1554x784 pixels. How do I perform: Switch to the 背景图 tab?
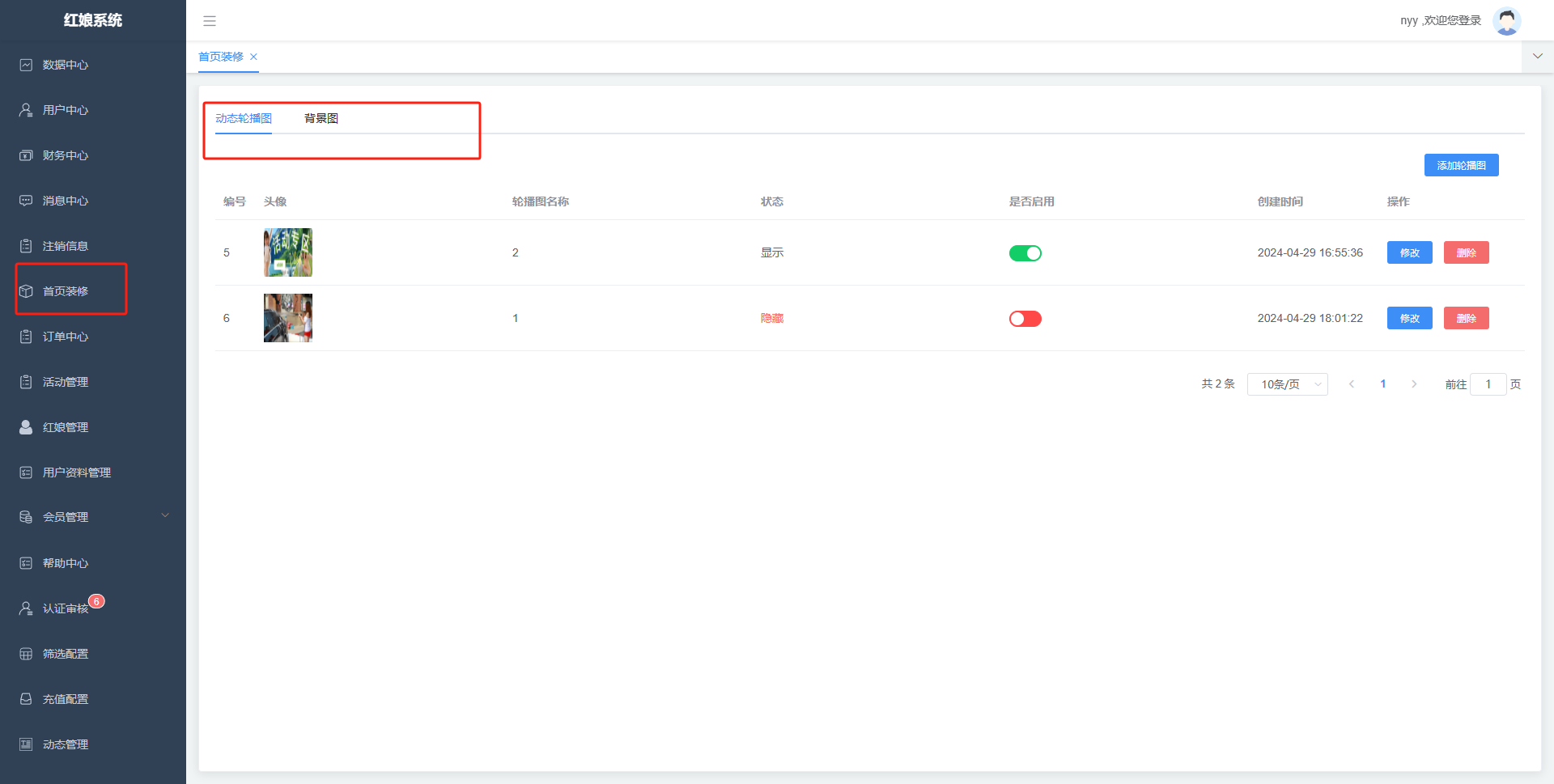point(321,118)
